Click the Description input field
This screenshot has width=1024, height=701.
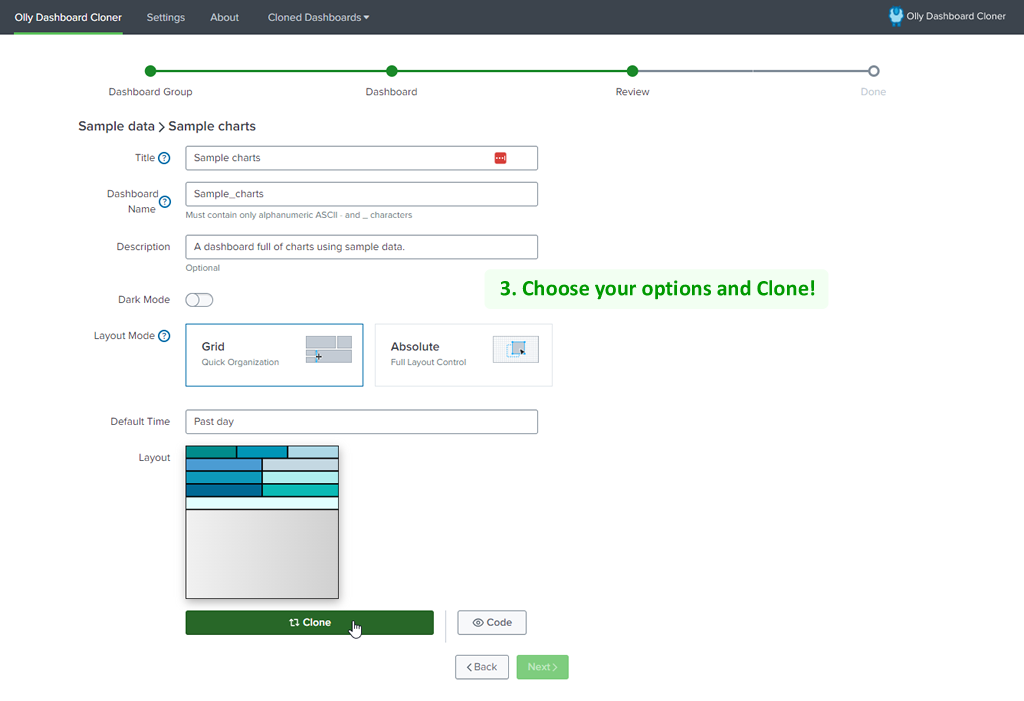(362, 247)
